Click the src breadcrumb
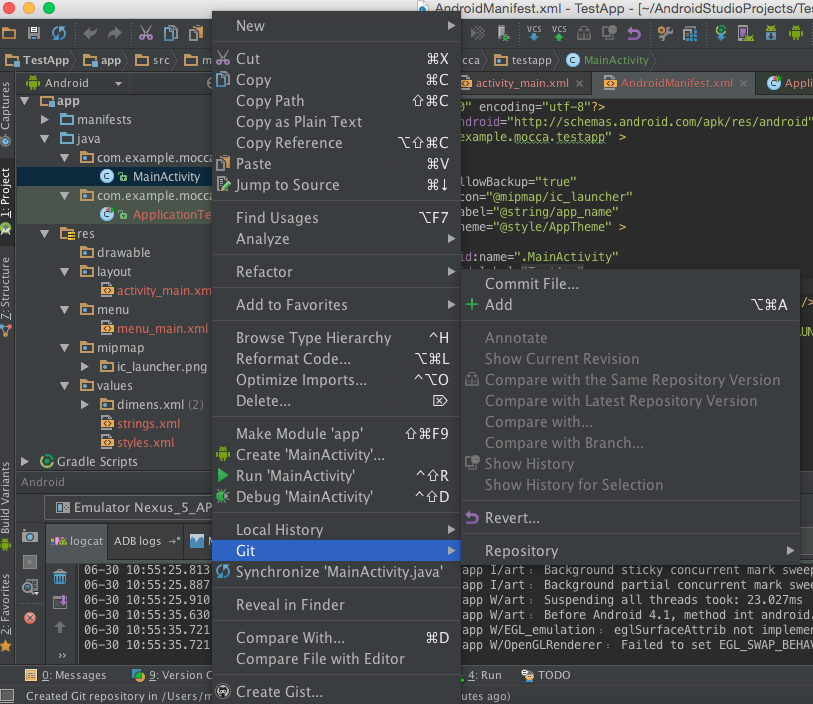Screen dimensions: 813x704 coord(152,60)
